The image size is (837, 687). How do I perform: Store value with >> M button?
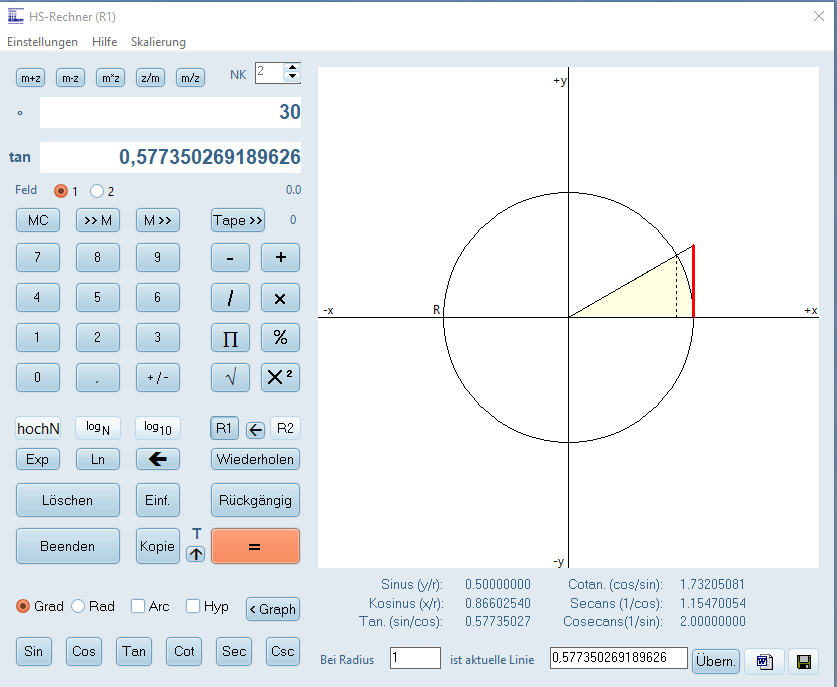pos(98,220)
